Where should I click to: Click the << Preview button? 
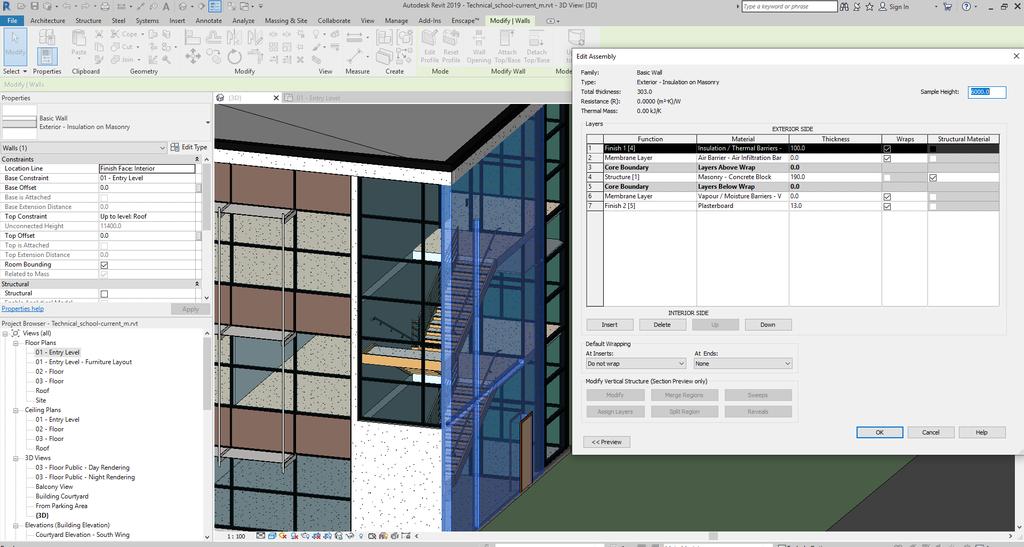pyautogui.click(x=607, y=442)
